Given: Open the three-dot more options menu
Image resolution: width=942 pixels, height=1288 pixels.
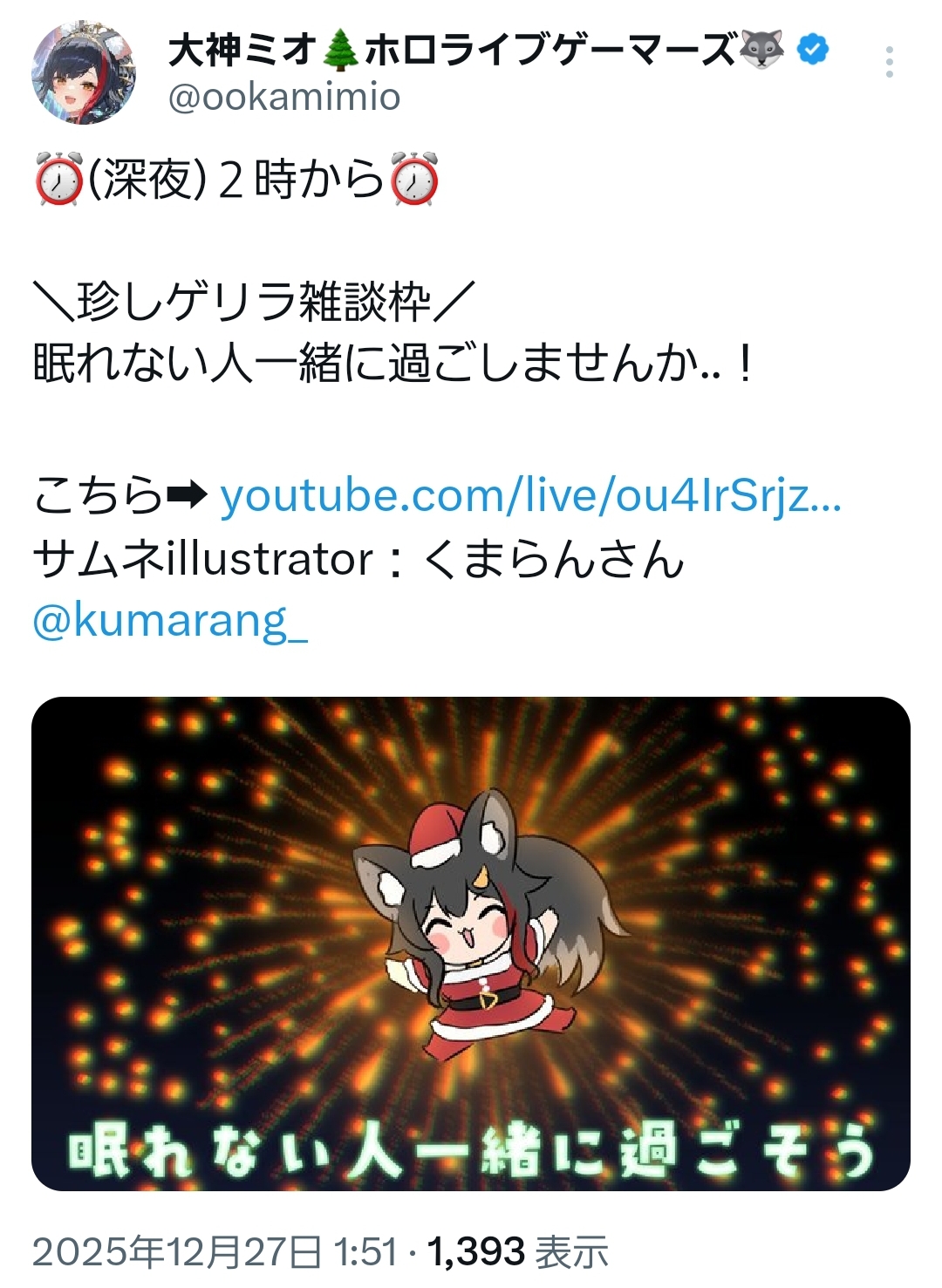Looking at the screenshot, I should [889, 63].
